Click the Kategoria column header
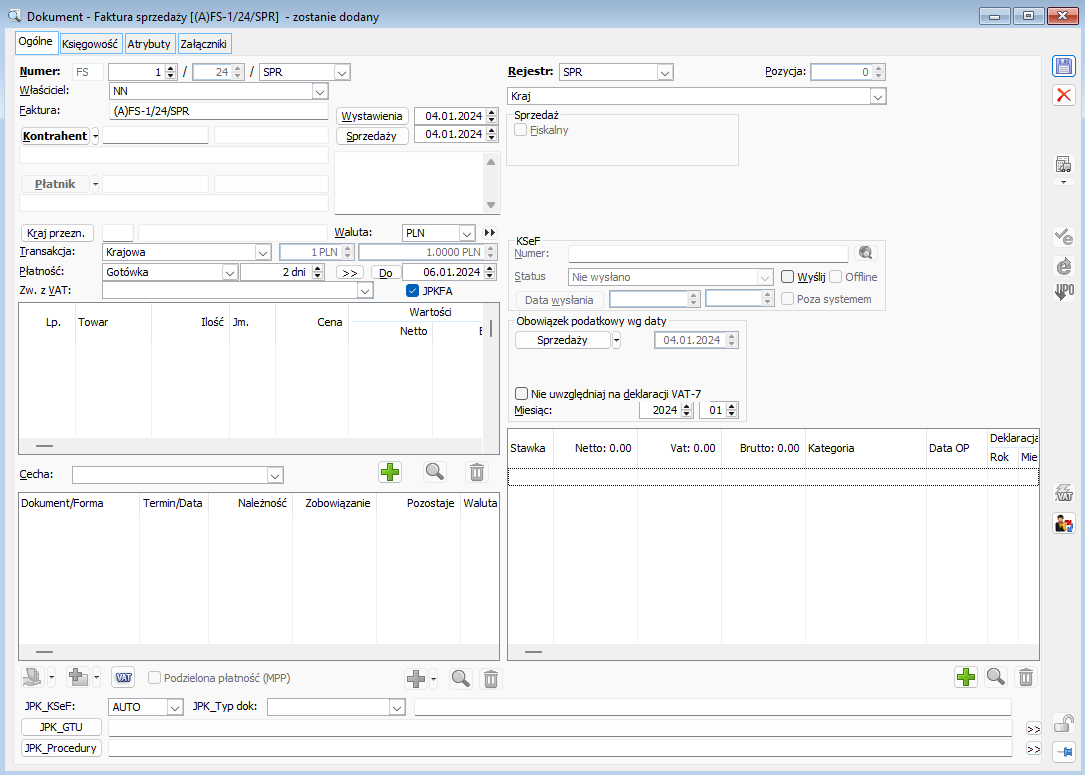The height and width of the screenshot is (775, 1085). (865, 448)
